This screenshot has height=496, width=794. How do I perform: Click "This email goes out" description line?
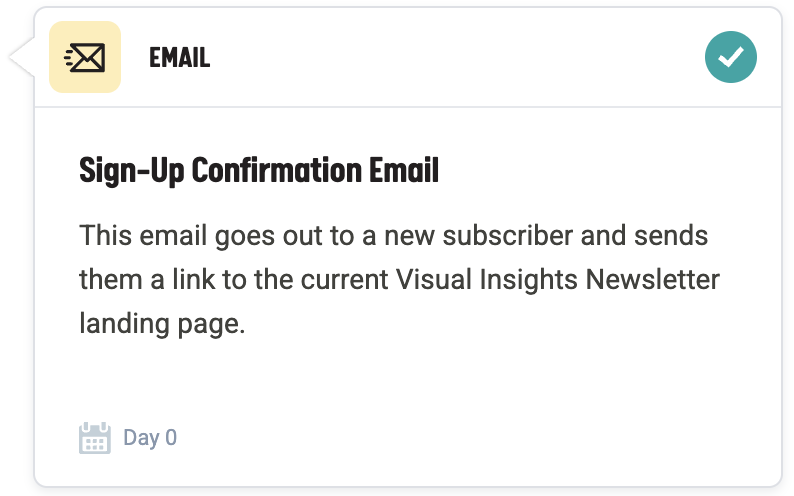pos(200,237)
